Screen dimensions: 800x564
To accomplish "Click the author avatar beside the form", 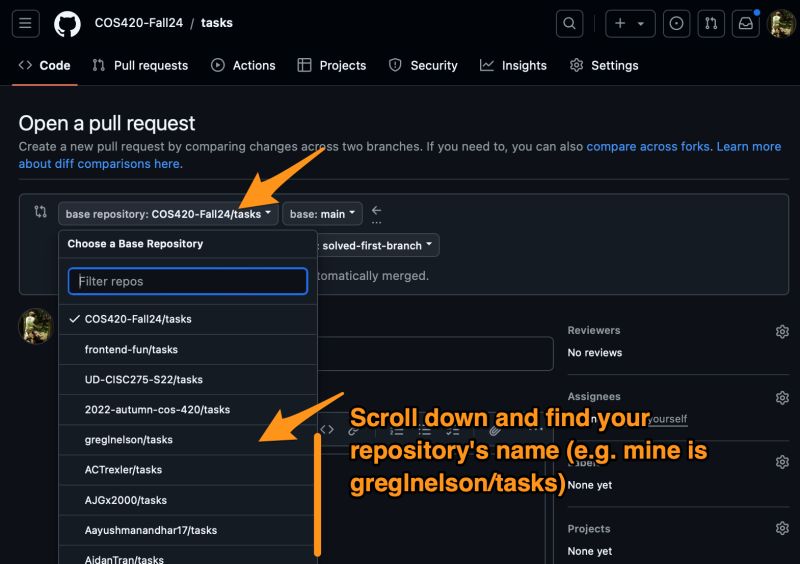I will coord(36,326).
